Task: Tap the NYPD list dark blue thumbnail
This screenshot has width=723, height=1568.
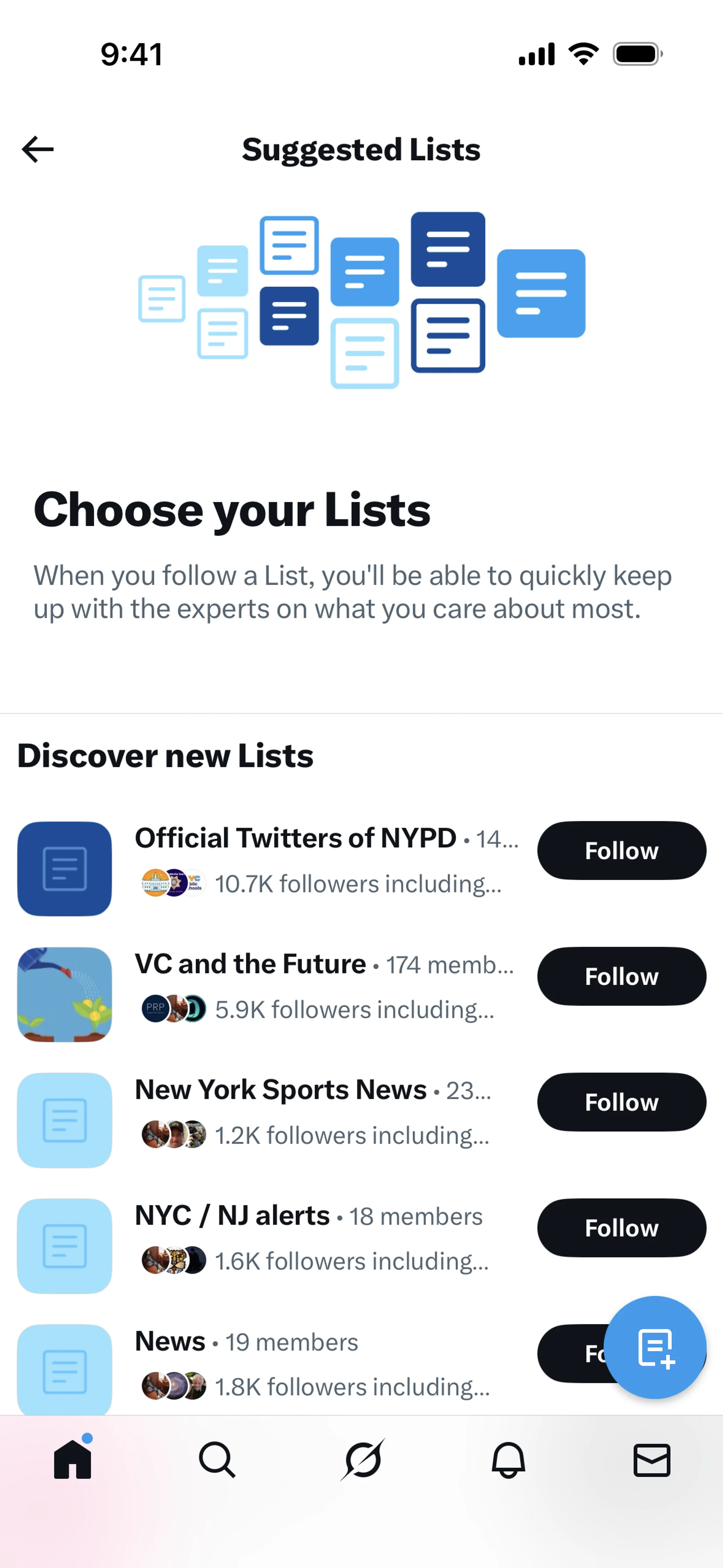Action: (x=64, y=869)
